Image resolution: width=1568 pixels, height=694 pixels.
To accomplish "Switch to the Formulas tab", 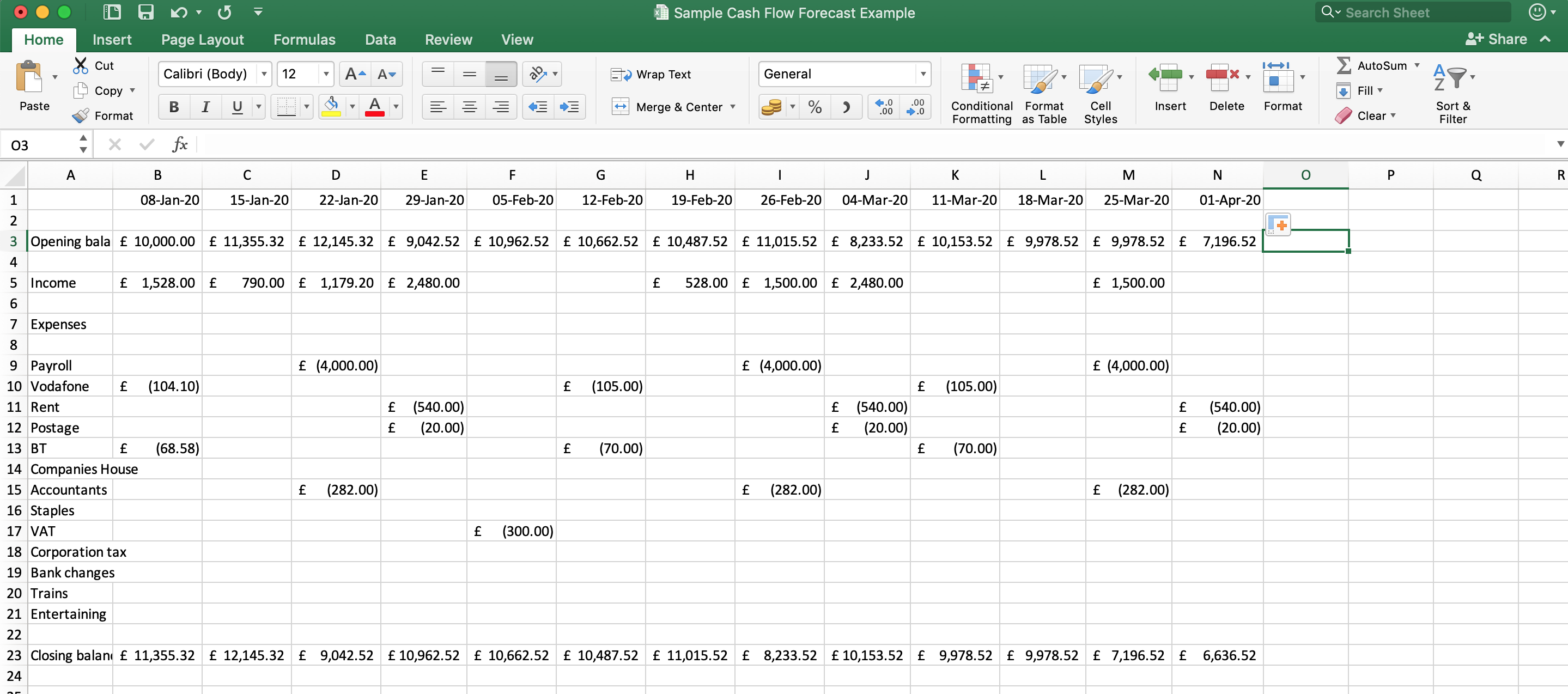I will tap(305, 39).
